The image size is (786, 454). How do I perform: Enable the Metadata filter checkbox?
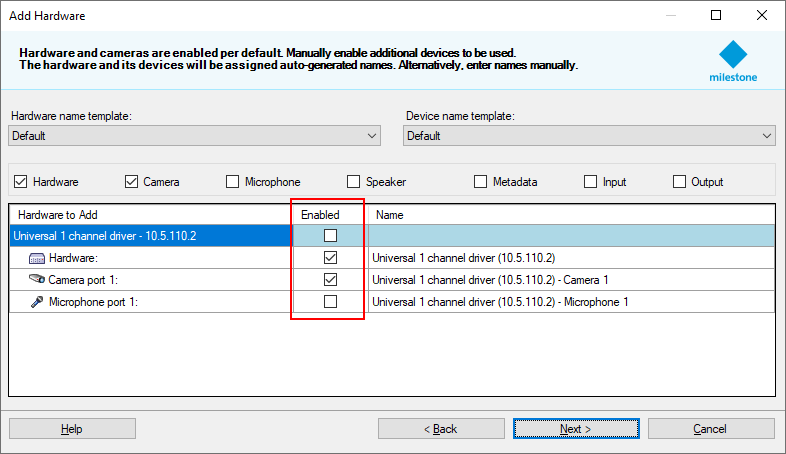(x=480, y=181)
